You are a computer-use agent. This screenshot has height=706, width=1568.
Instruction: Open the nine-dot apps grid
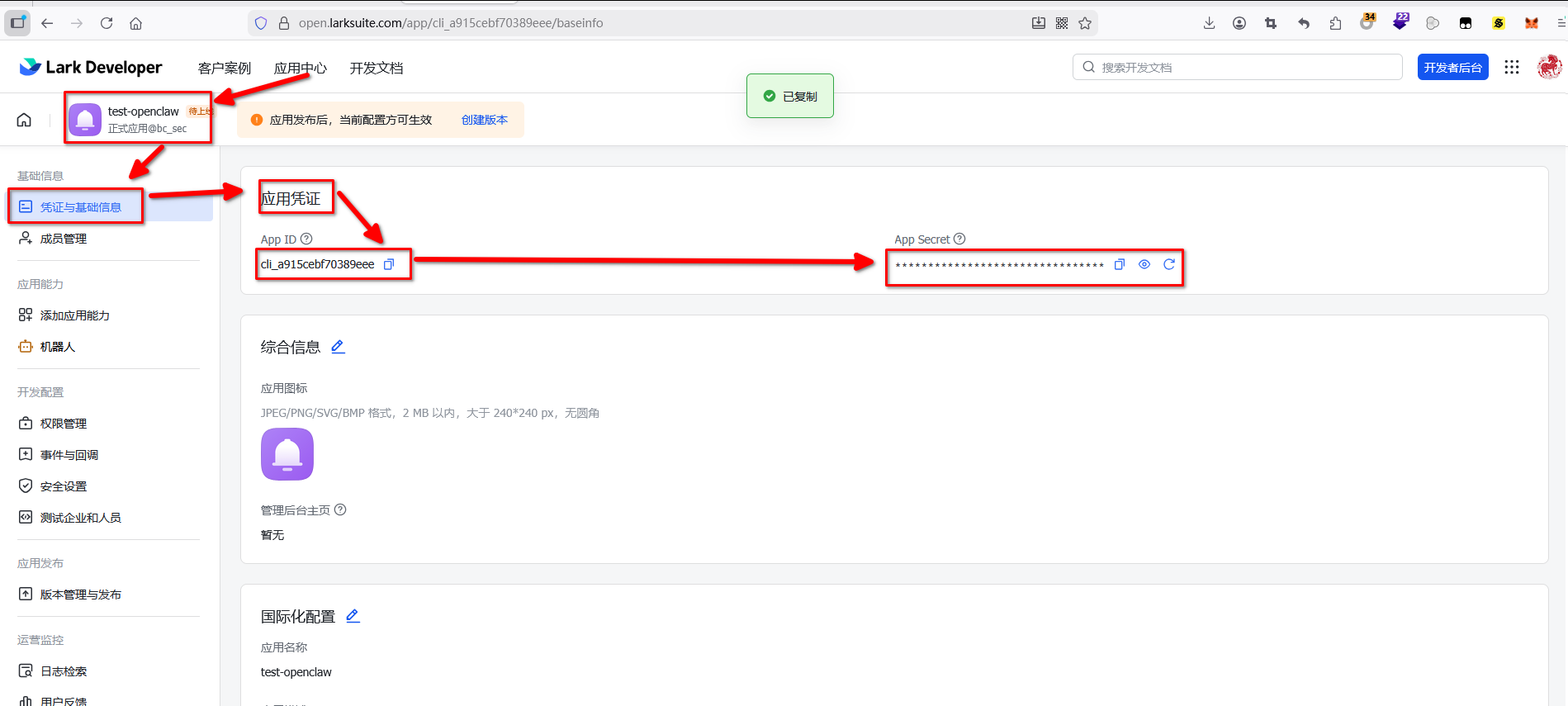click(x=1512, y=68)
